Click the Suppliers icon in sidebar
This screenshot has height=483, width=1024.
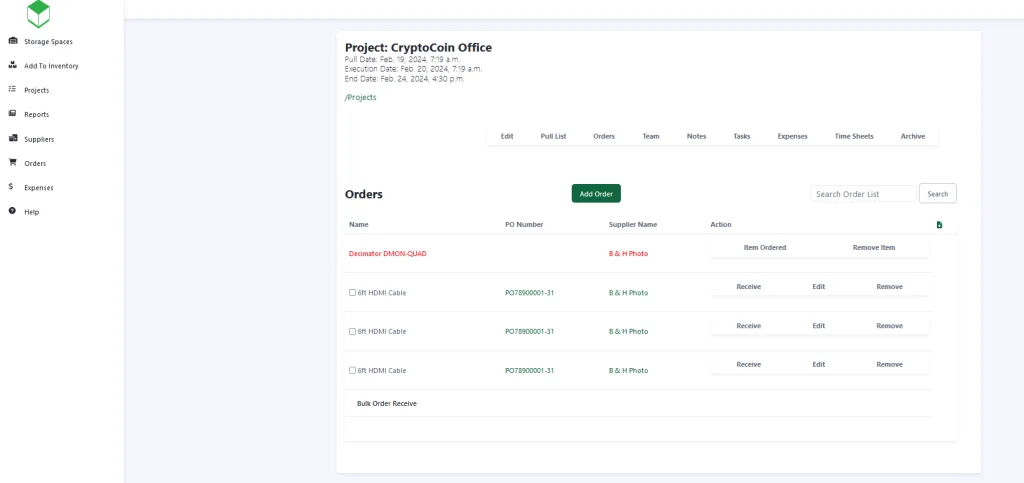coord(12,138)
